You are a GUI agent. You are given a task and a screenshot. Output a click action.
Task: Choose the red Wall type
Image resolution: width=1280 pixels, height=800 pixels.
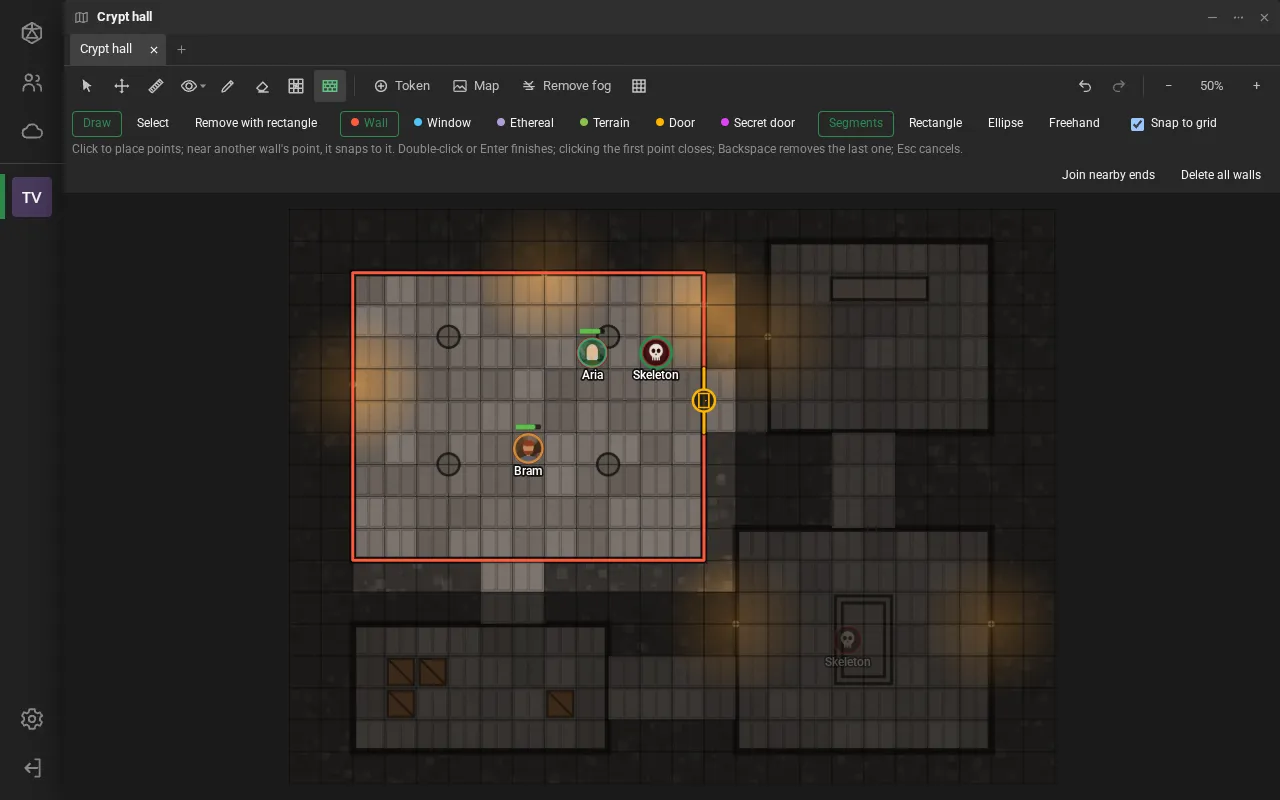pyautogui.click(x=369, y=123)
